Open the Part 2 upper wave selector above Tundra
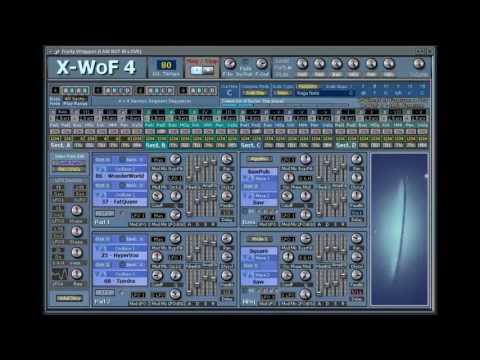The height and width of the screenshot is (360, 480). click(120, 255)
